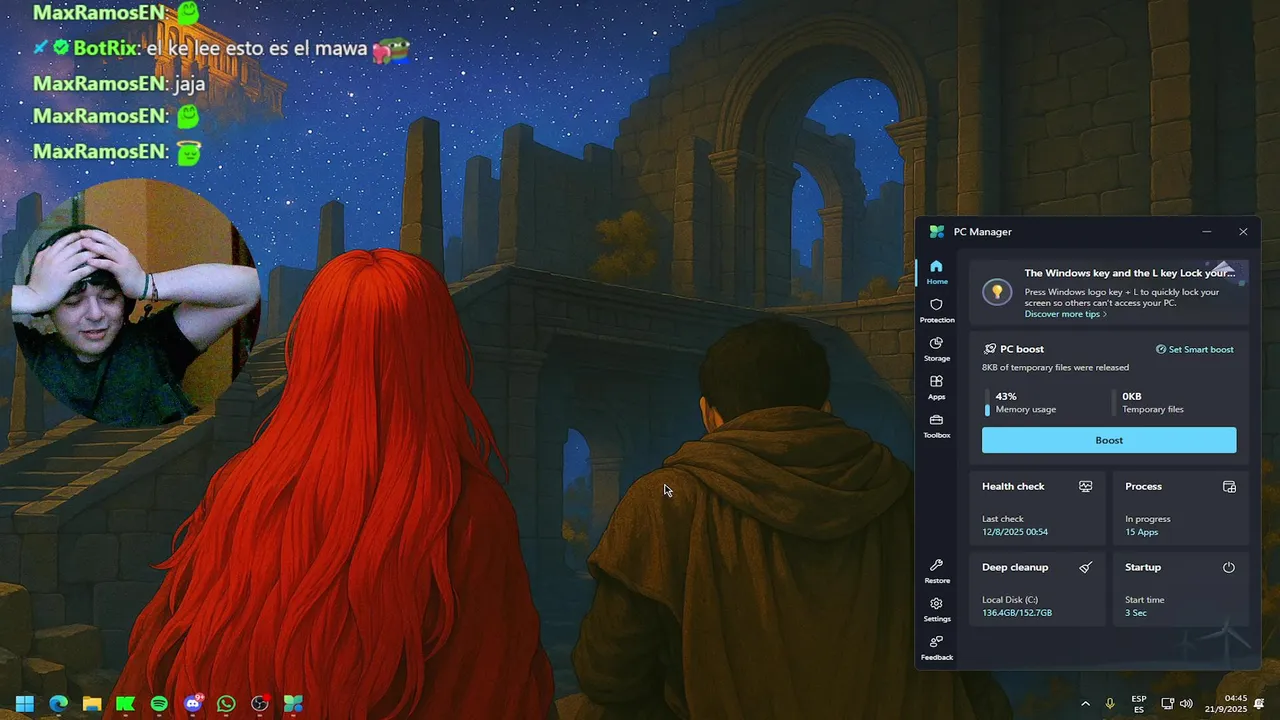Open File Explorer from taskbar

pos(92,704)
